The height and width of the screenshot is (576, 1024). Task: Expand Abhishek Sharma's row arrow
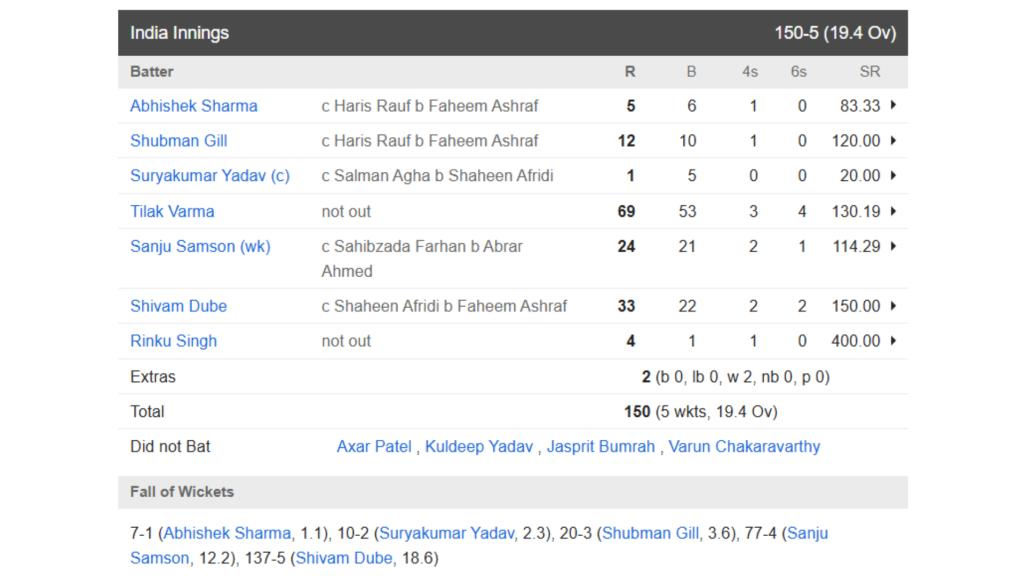pyautogui.click(x=892, y=106)
